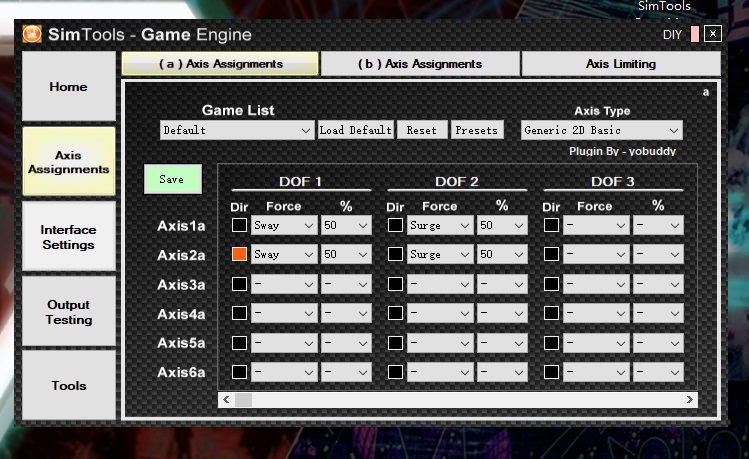Open Axis Type Generic 2D Basic dropdown
Viewport: 749px width, 459px height.
[x=601, y=130]
